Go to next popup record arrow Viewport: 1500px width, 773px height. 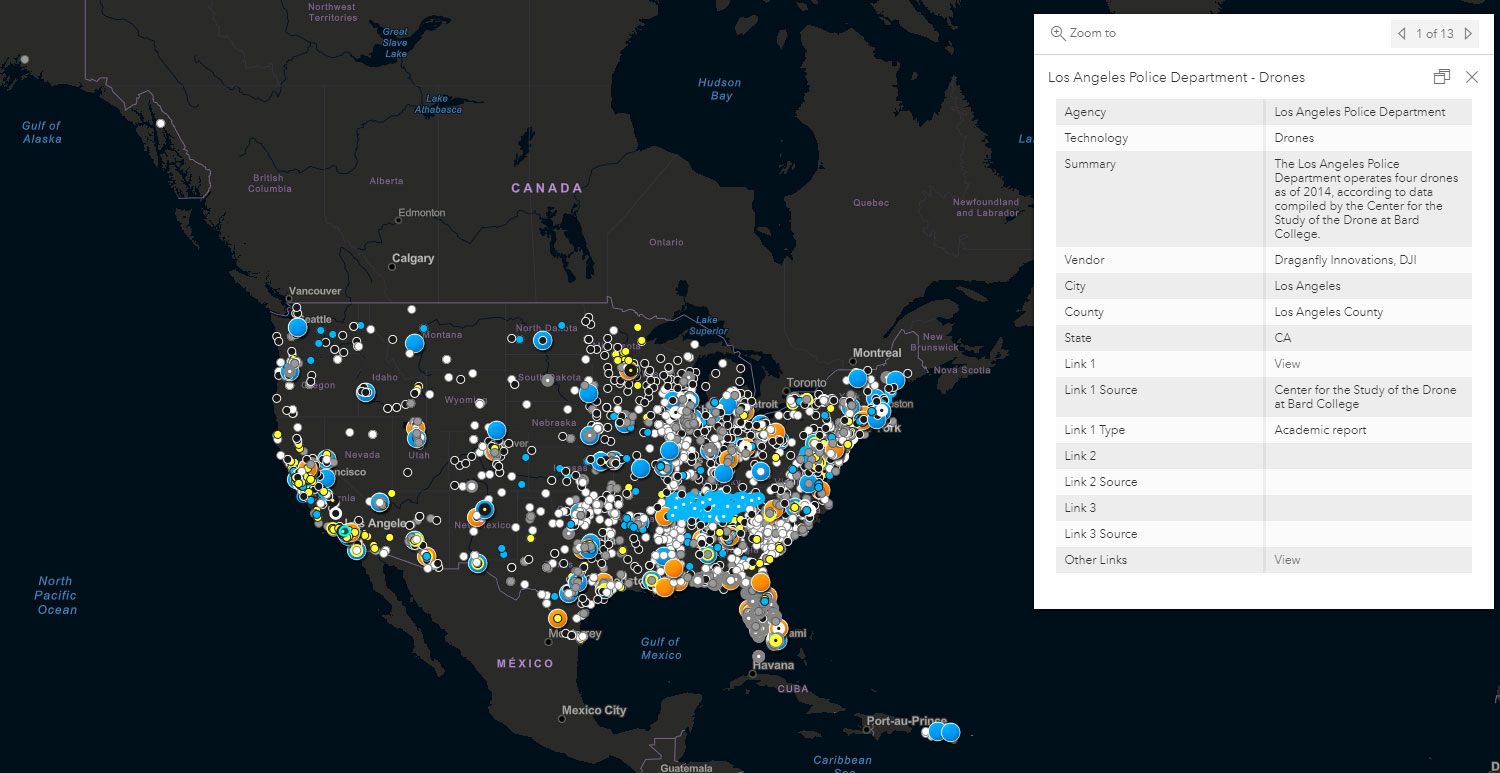[x=1468, y=34]
